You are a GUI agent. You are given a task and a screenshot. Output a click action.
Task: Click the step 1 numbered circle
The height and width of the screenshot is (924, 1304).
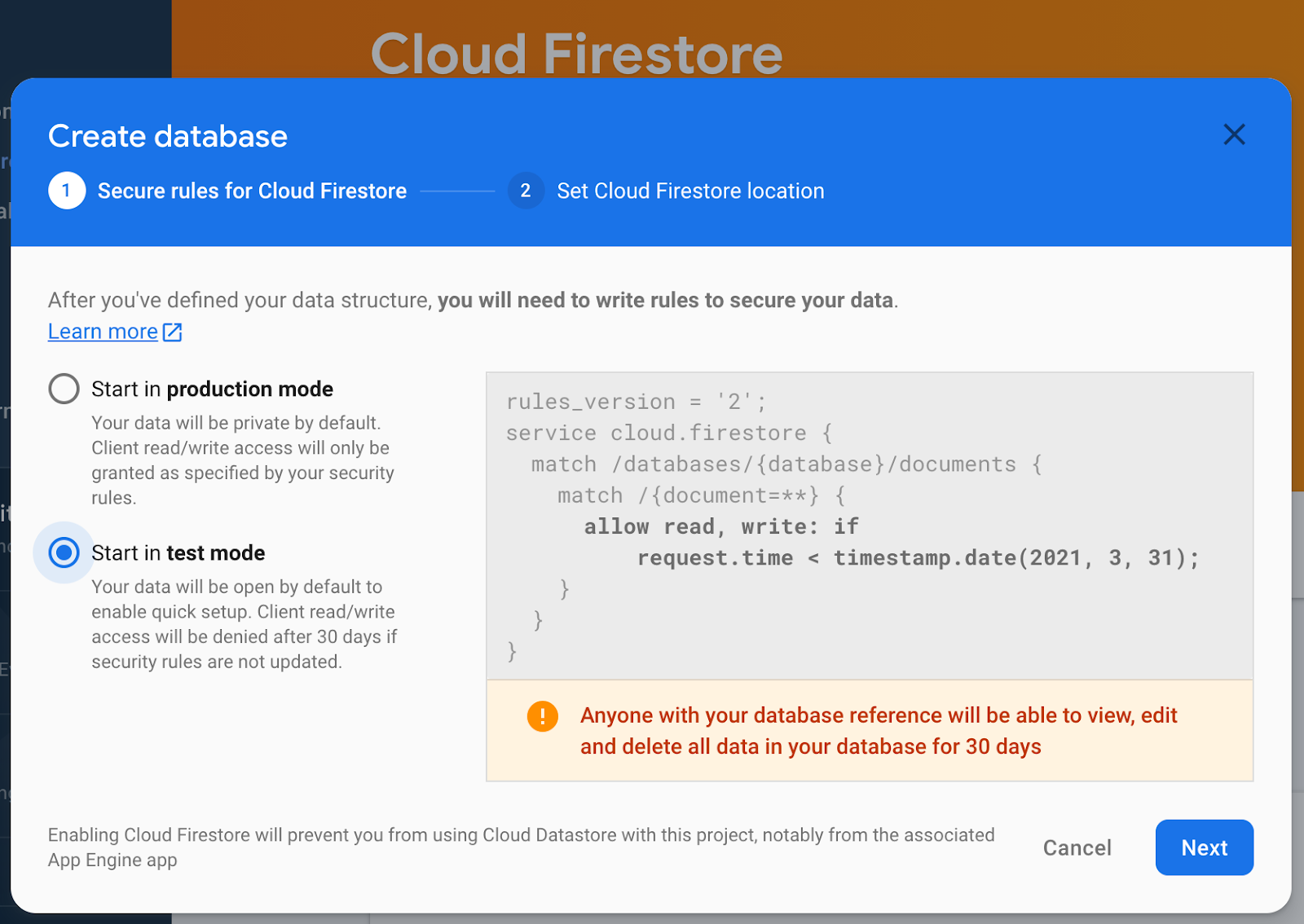coord(68,191)
